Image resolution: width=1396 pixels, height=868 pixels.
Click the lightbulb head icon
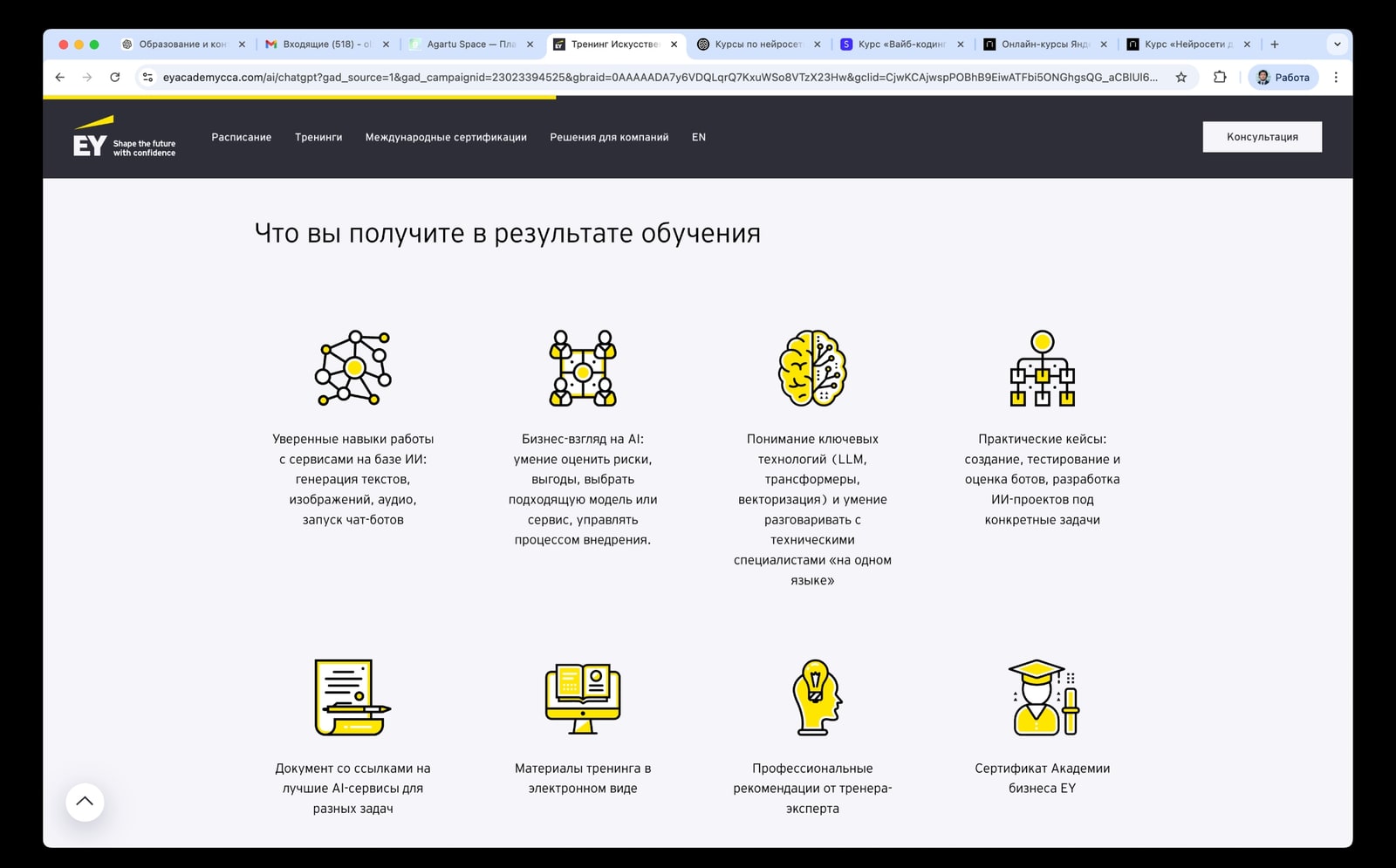(815, 697)
